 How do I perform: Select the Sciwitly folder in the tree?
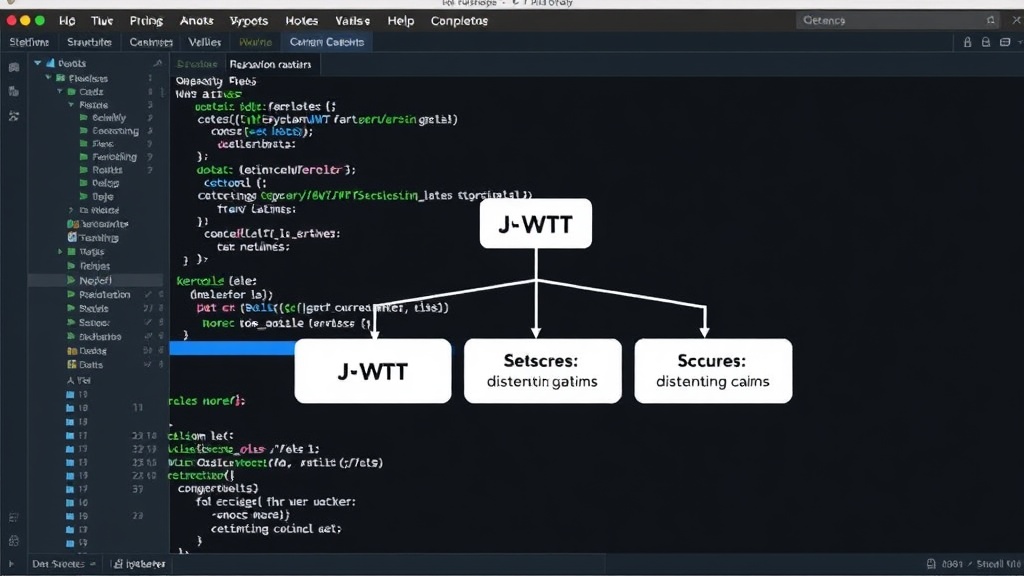tap(108, 118)
